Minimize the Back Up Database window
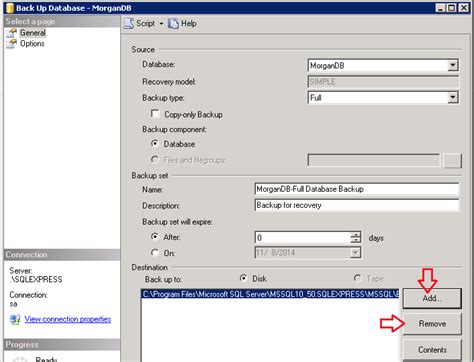This screenshot has width=474, height=362. click(x=440, y=8)
